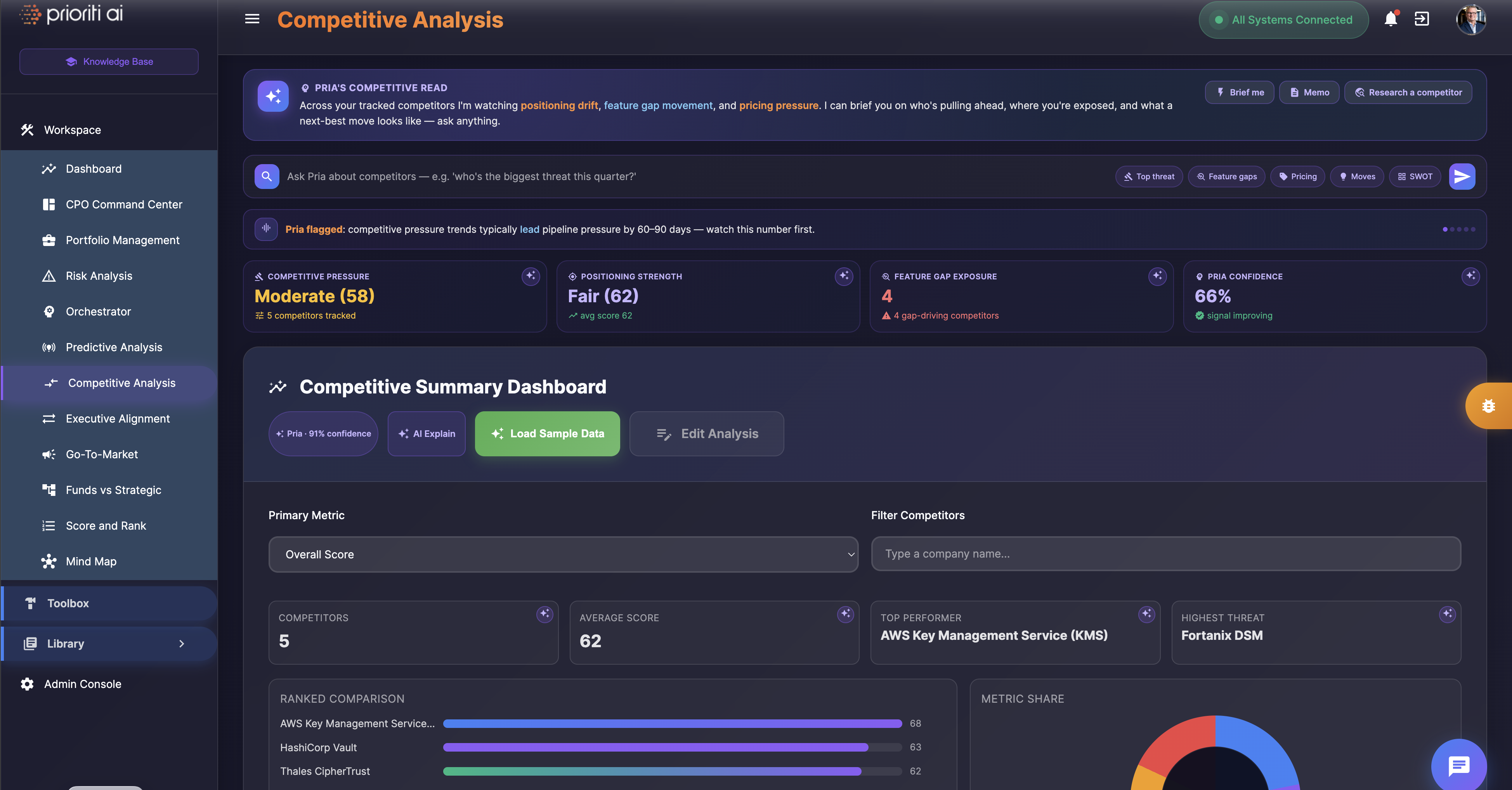Open AI sparkle on Top Performer card
1512x790 pixels.
point(1146,614)
